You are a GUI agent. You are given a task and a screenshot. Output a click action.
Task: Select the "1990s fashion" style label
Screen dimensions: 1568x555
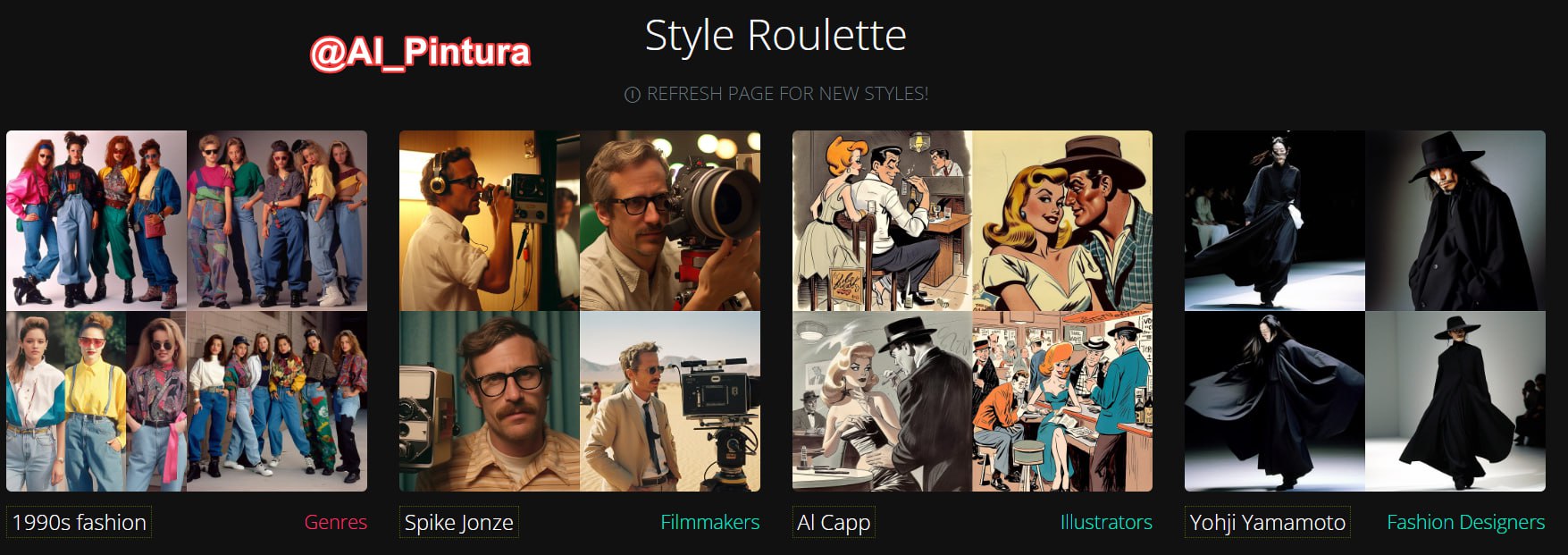[79, 523]
